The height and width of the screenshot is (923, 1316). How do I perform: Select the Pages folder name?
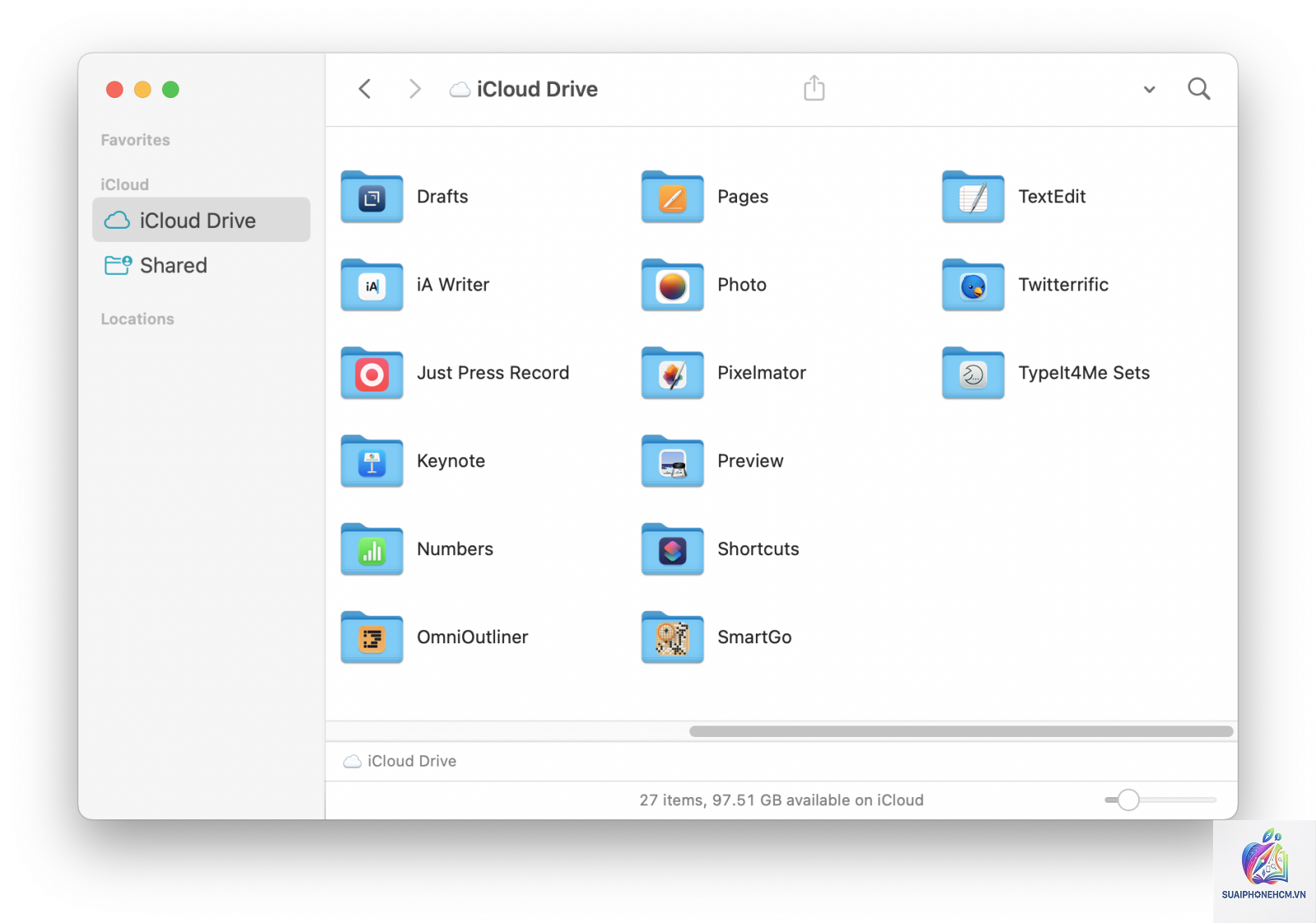[743, 197]
